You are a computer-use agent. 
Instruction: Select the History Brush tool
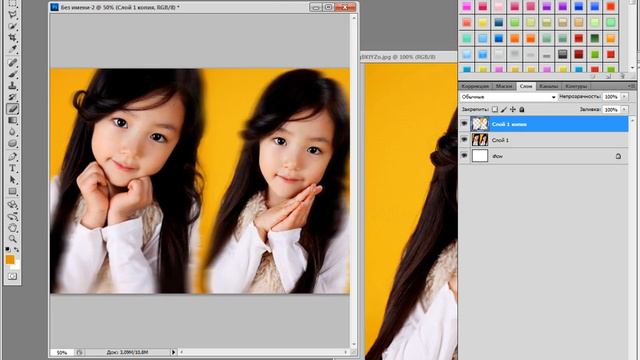(13, 97)
